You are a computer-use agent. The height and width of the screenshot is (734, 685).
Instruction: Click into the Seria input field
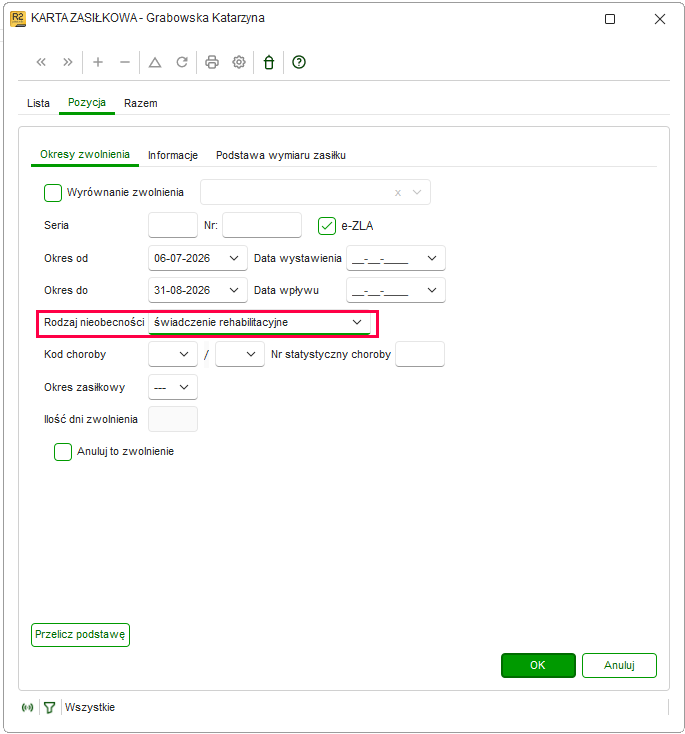click(x=173, y=225)
